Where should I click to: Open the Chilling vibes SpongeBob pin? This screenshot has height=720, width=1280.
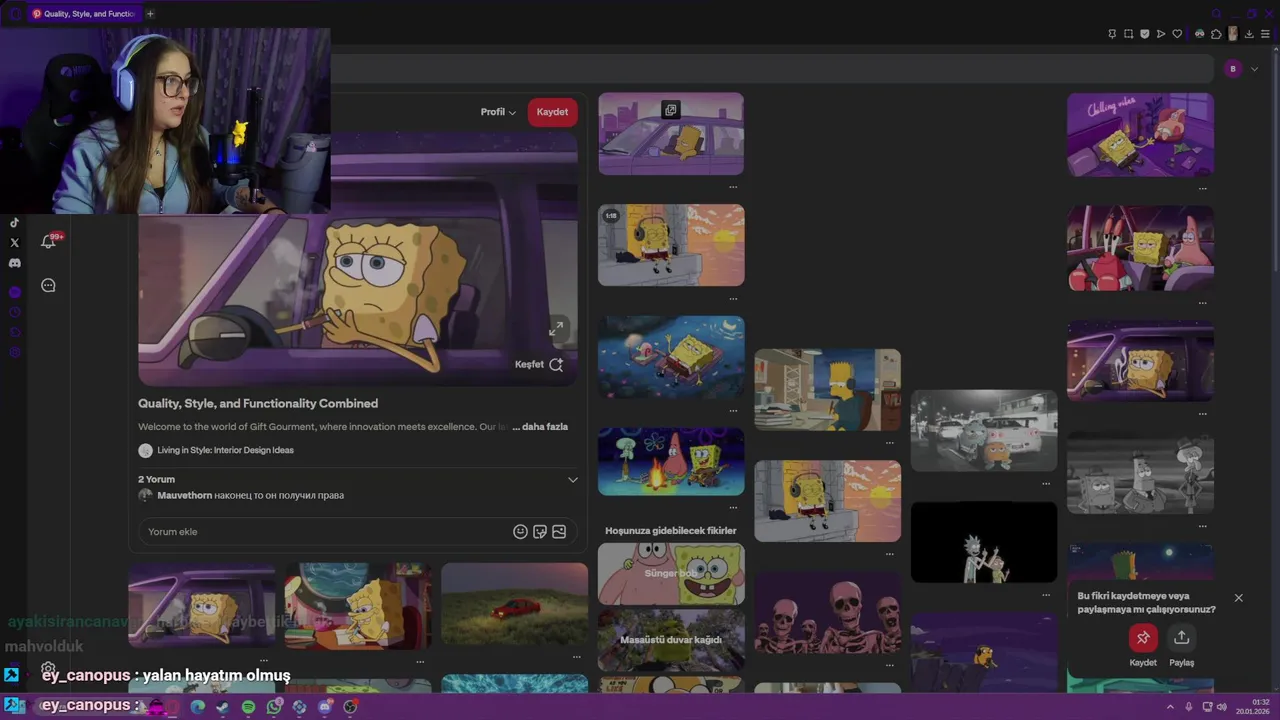tap(1140, 134)
